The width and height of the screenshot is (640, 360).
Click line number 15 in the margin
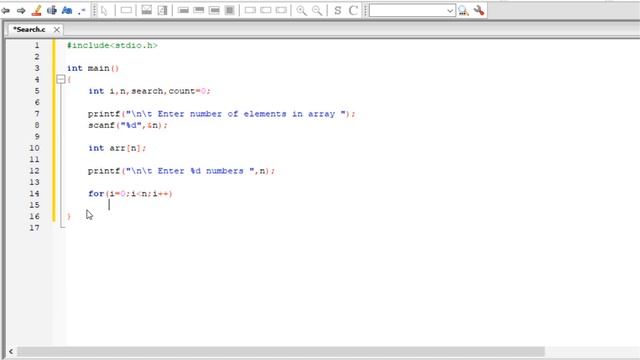34,205
